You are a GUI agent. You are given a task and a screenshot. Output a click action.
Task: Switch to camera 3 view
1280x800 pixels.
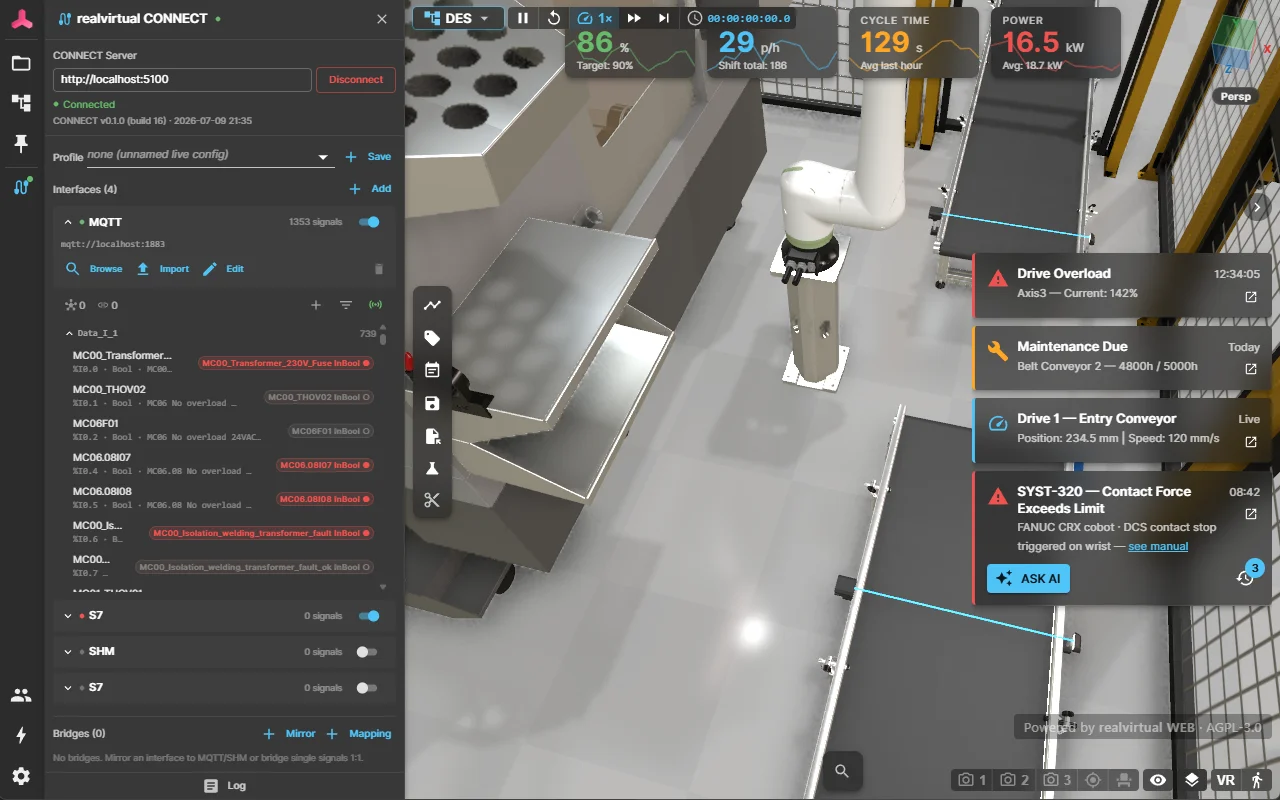click(x=1056, y=780)
